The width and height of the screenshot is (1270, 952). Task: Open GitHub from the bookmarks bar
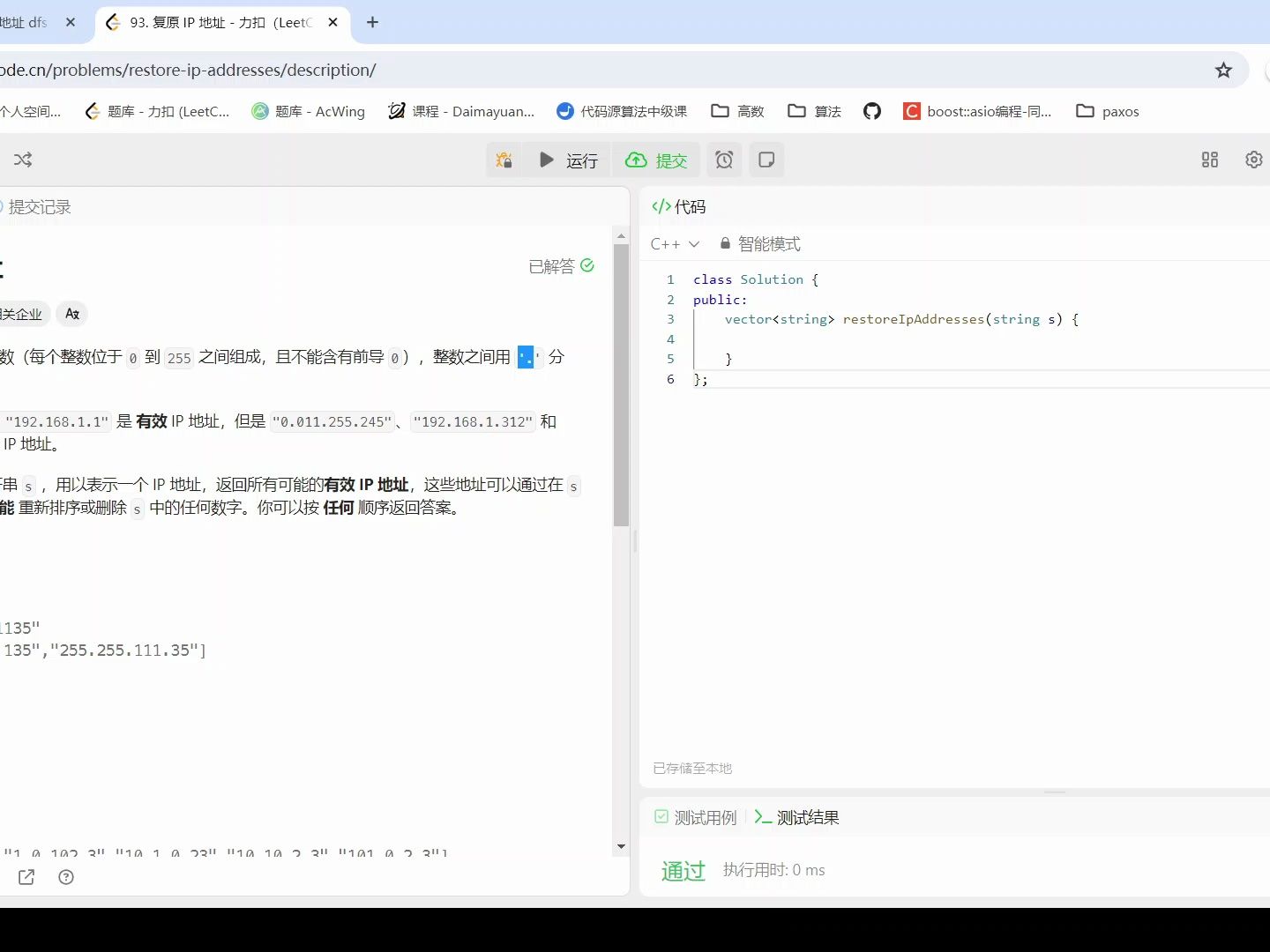pyautogui.click(x=872, y=111)
